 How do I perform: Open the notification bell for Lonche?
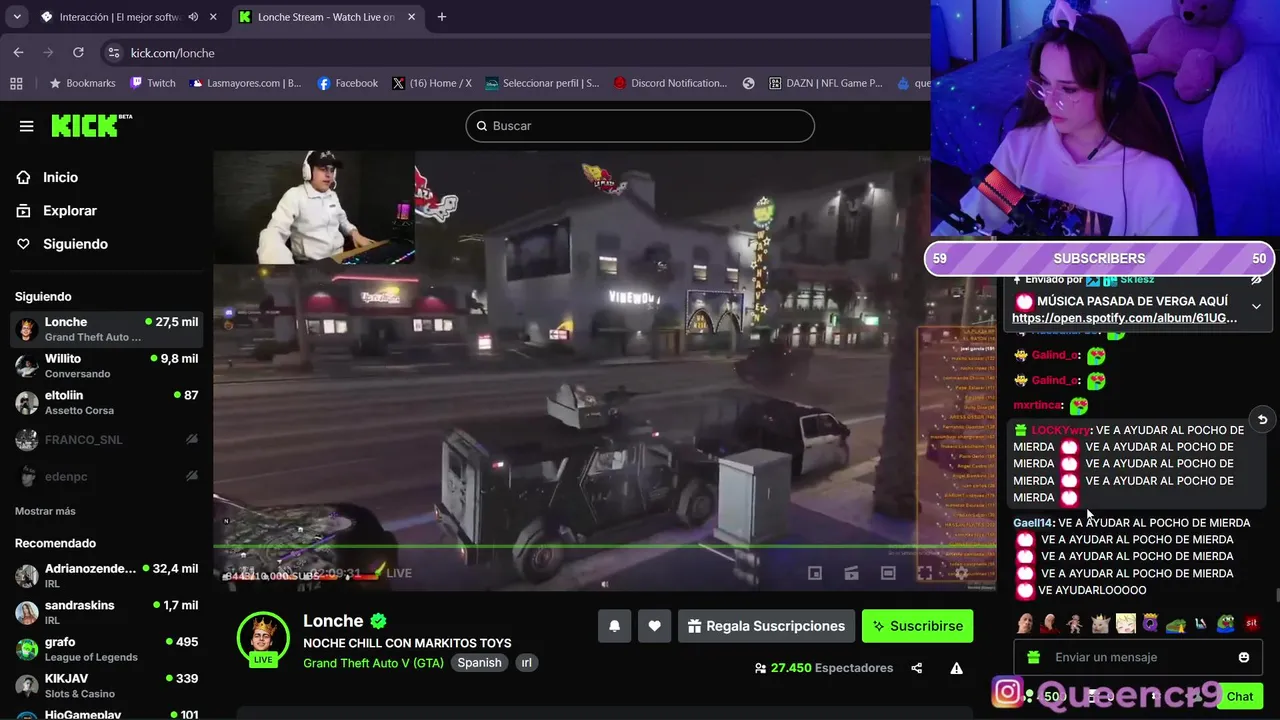615,626
